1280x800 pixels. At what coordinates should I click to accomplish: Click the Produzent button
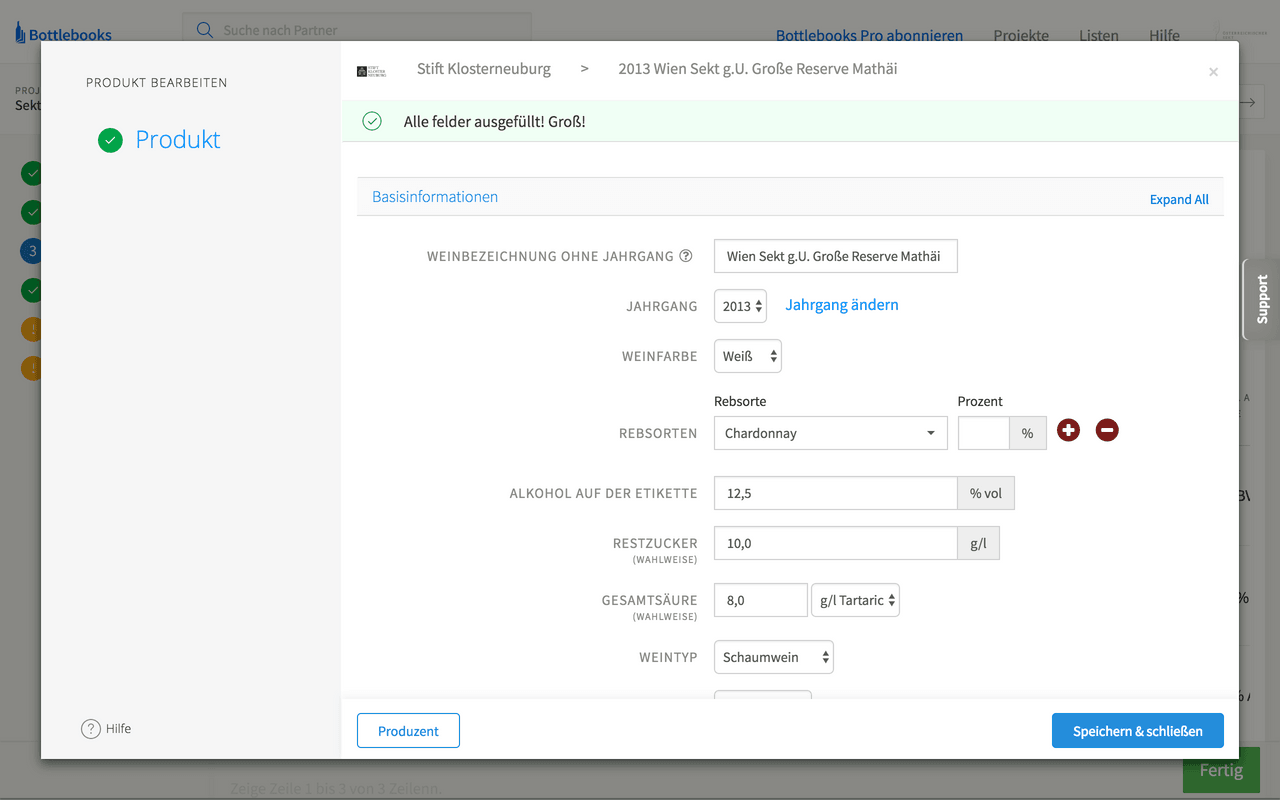(408, 731)
